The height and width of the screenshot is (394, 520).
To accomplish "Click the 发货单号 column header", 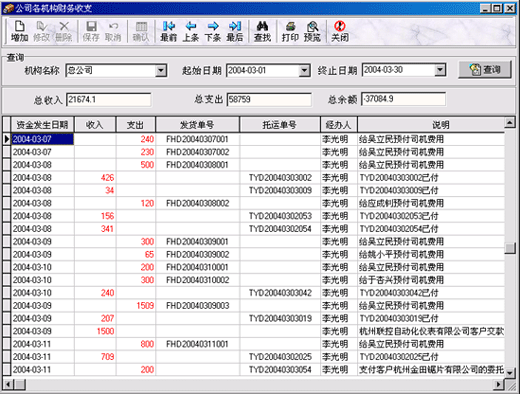I will [x=197, y=125].
